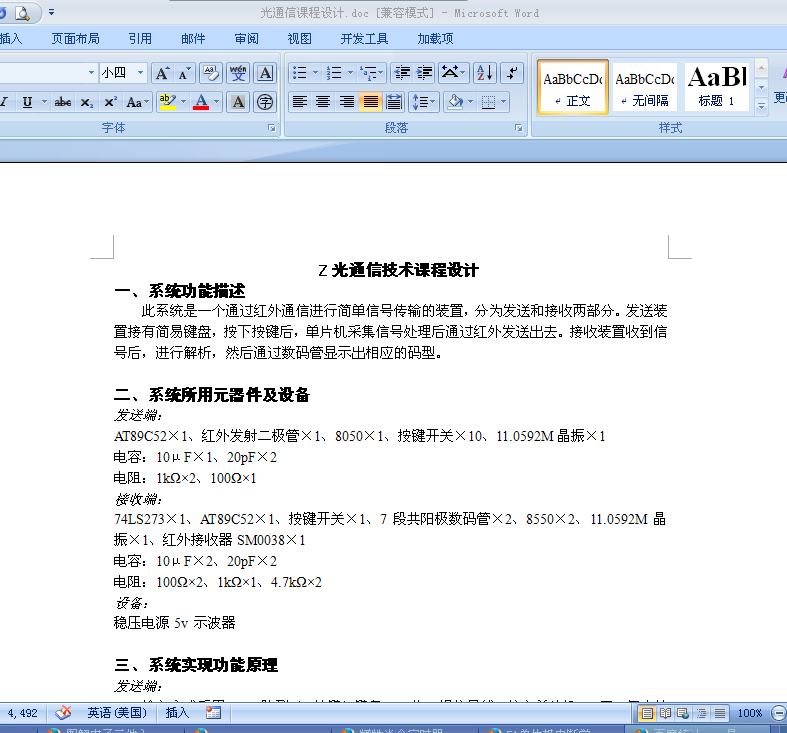
Task: Select the 正文 style
Action: (573, 87)
